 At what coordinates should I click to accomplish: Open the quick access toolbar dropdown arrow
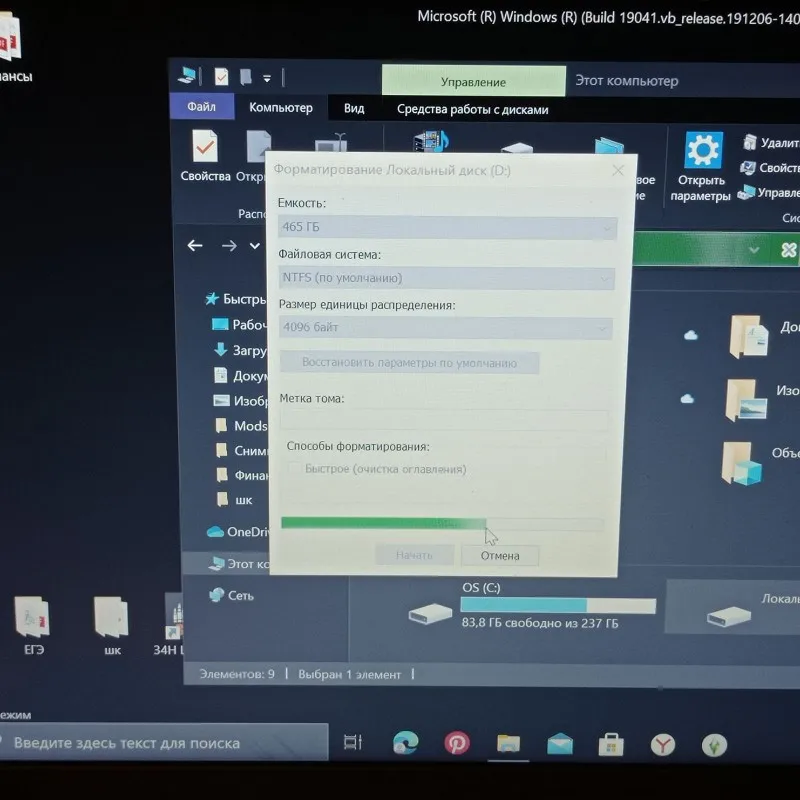267,79
